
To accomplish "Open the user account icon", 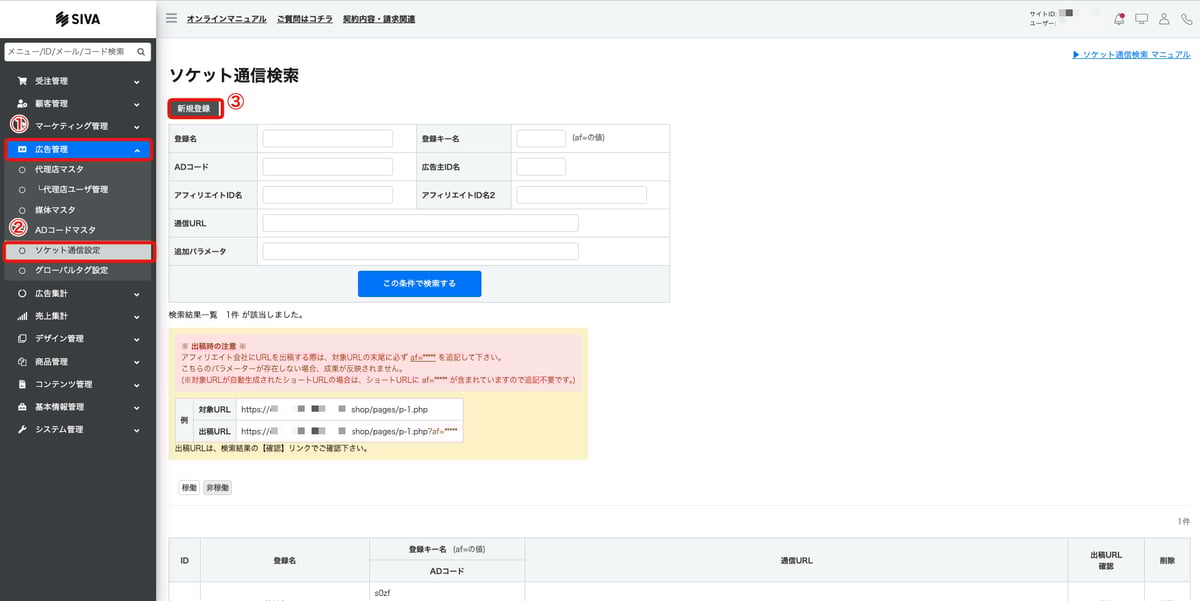I will click(1166, 19).
